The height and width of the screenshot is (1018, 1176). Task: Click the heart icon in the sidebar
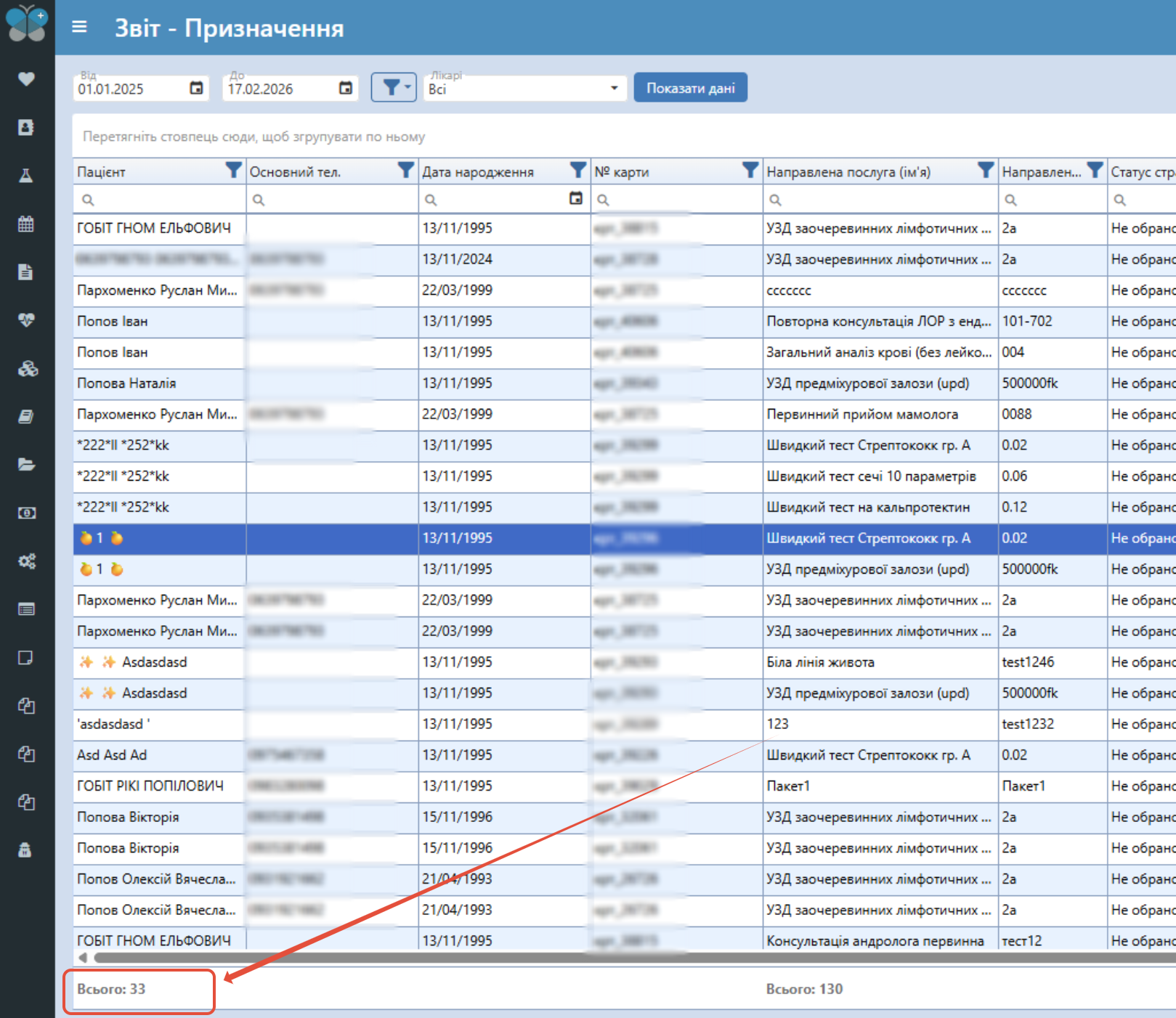tap(26, 79)
